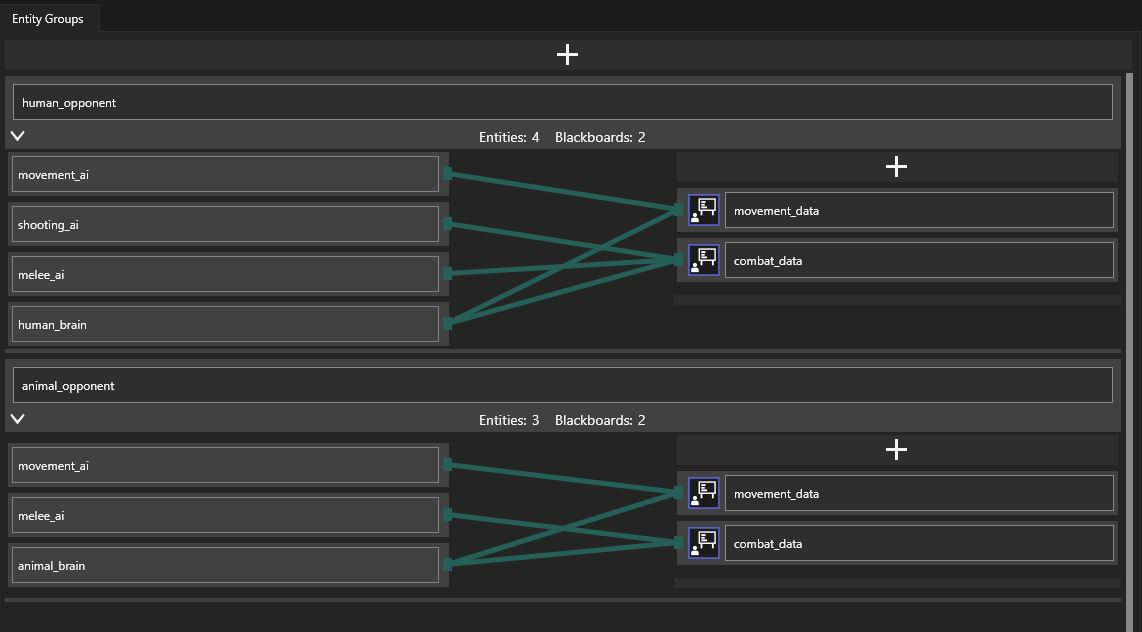
Task: Click the human_brain entity connector square
Action: [447, 323]
